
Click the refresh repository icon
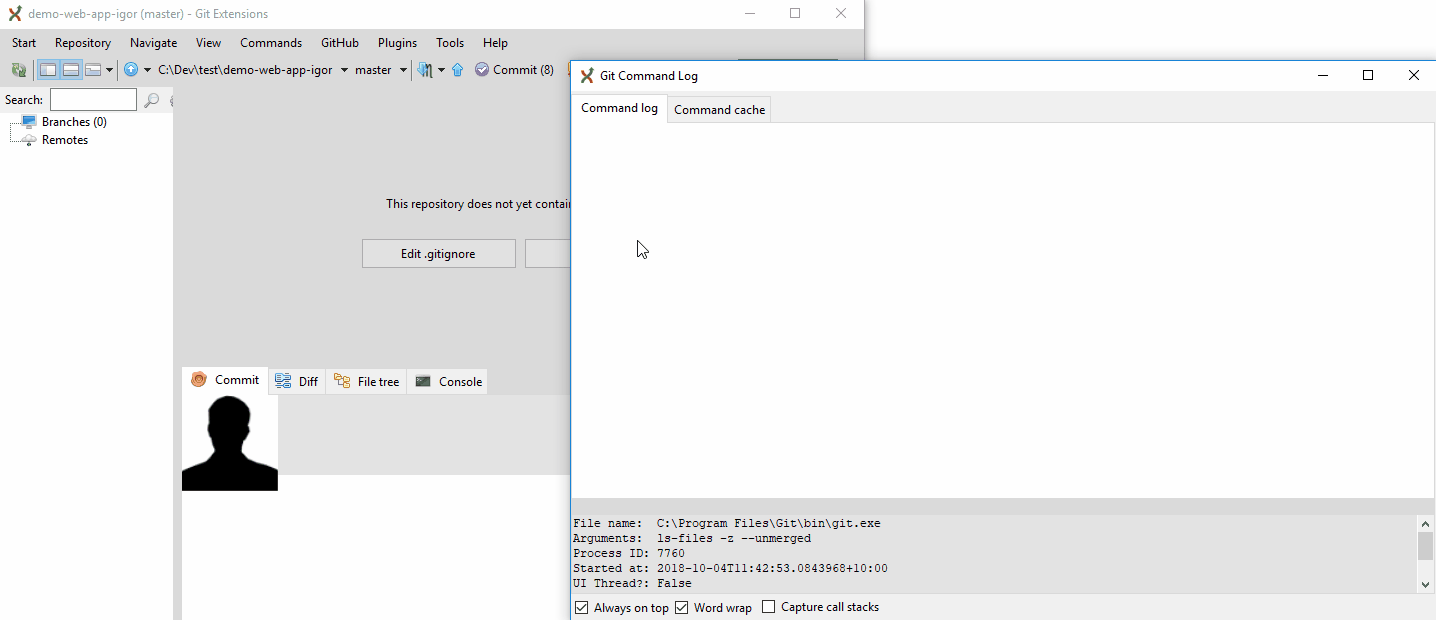tap(18, 70)
